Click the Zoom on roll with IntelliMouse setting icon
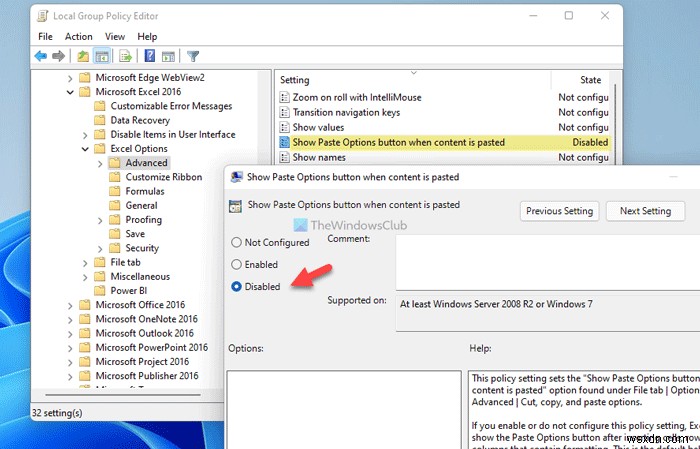 [284, 97]
